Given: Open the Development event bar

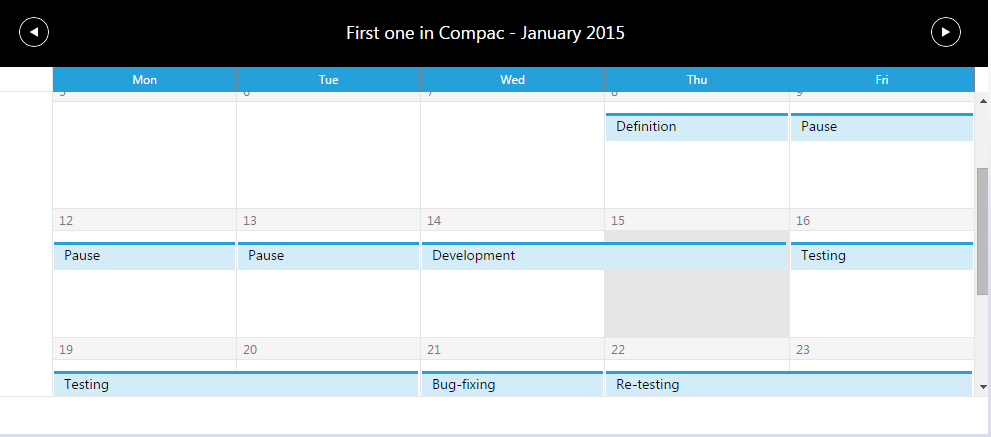Looking at the screenshot, I should point(604,256).
